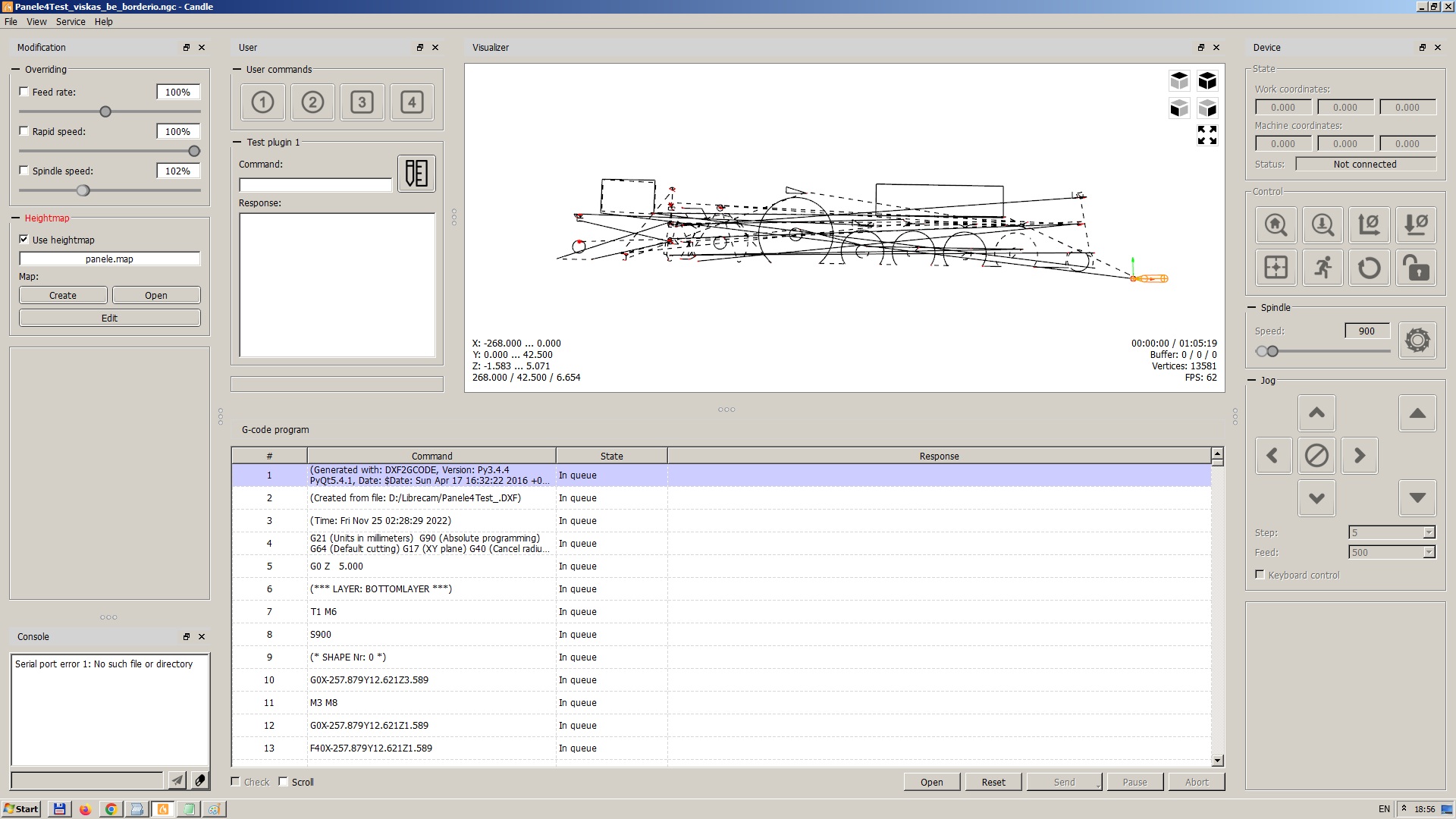The height and width of the screenshot is (819, 1456).
Task: Click the G-code program Open button
Action: [x=932, y=782]
